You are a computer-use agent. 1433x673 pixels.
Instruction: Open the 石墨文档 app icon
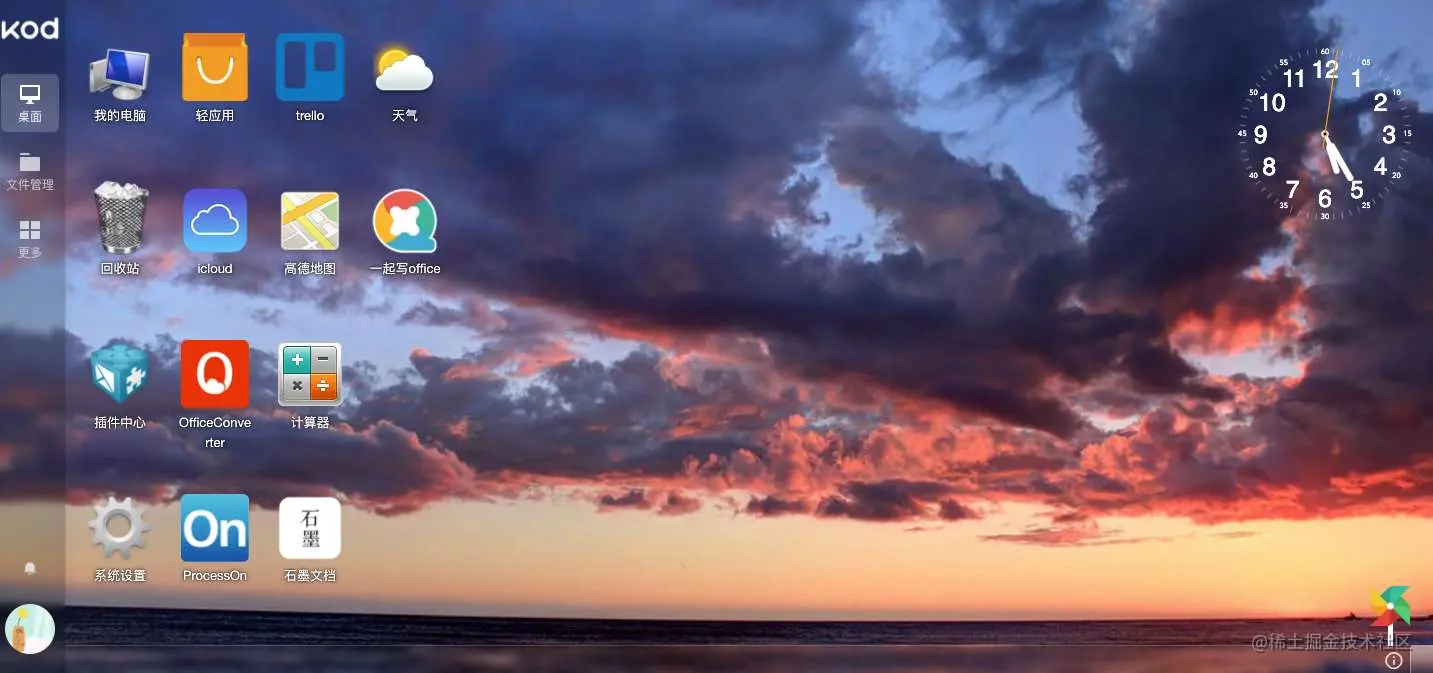(x=310, y=528)
